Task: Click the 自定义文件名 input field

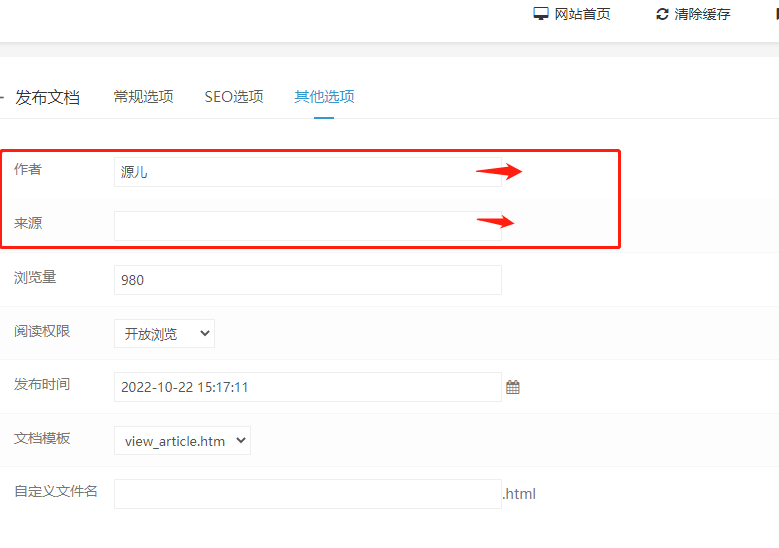Action: click(308, 494)
